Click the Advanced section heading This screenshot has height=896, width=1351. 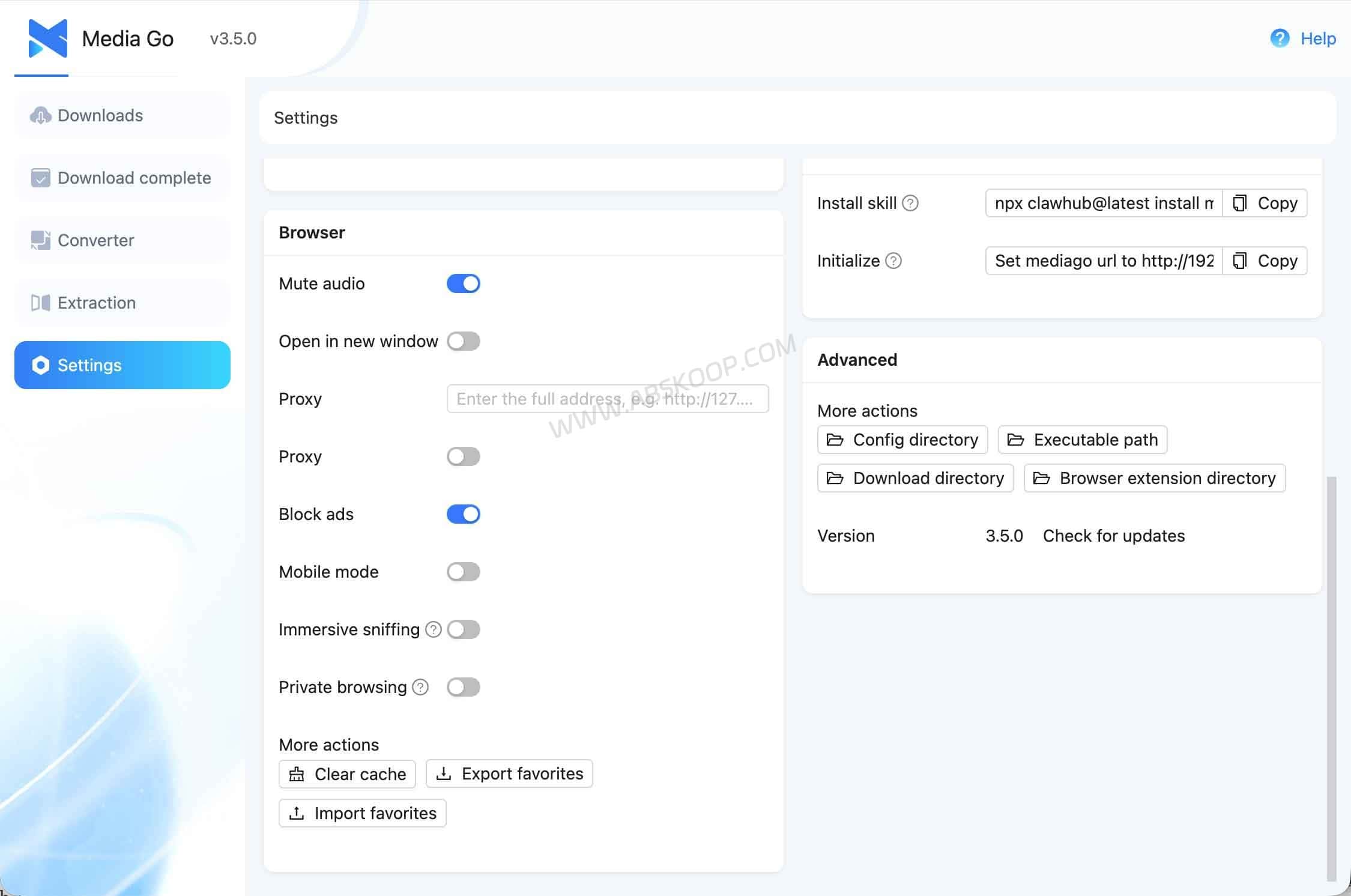(x=857, y=360)
